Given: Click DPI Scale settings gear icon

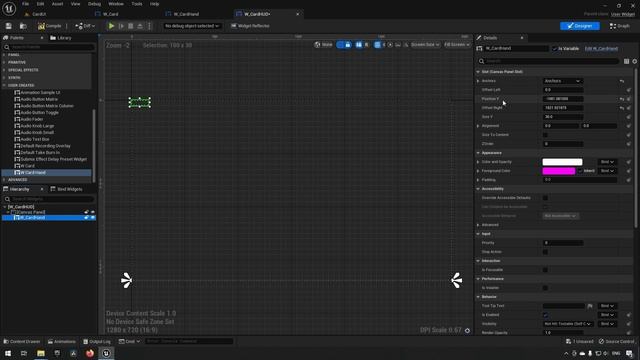Looking at the screenshot, I should (x=467, y=331).
